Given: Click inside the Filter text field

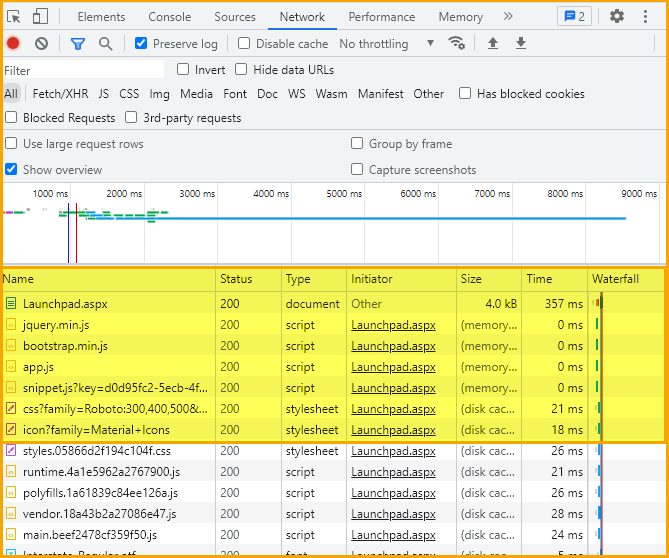Looking at the screenshot, I should tap(84, 70).
